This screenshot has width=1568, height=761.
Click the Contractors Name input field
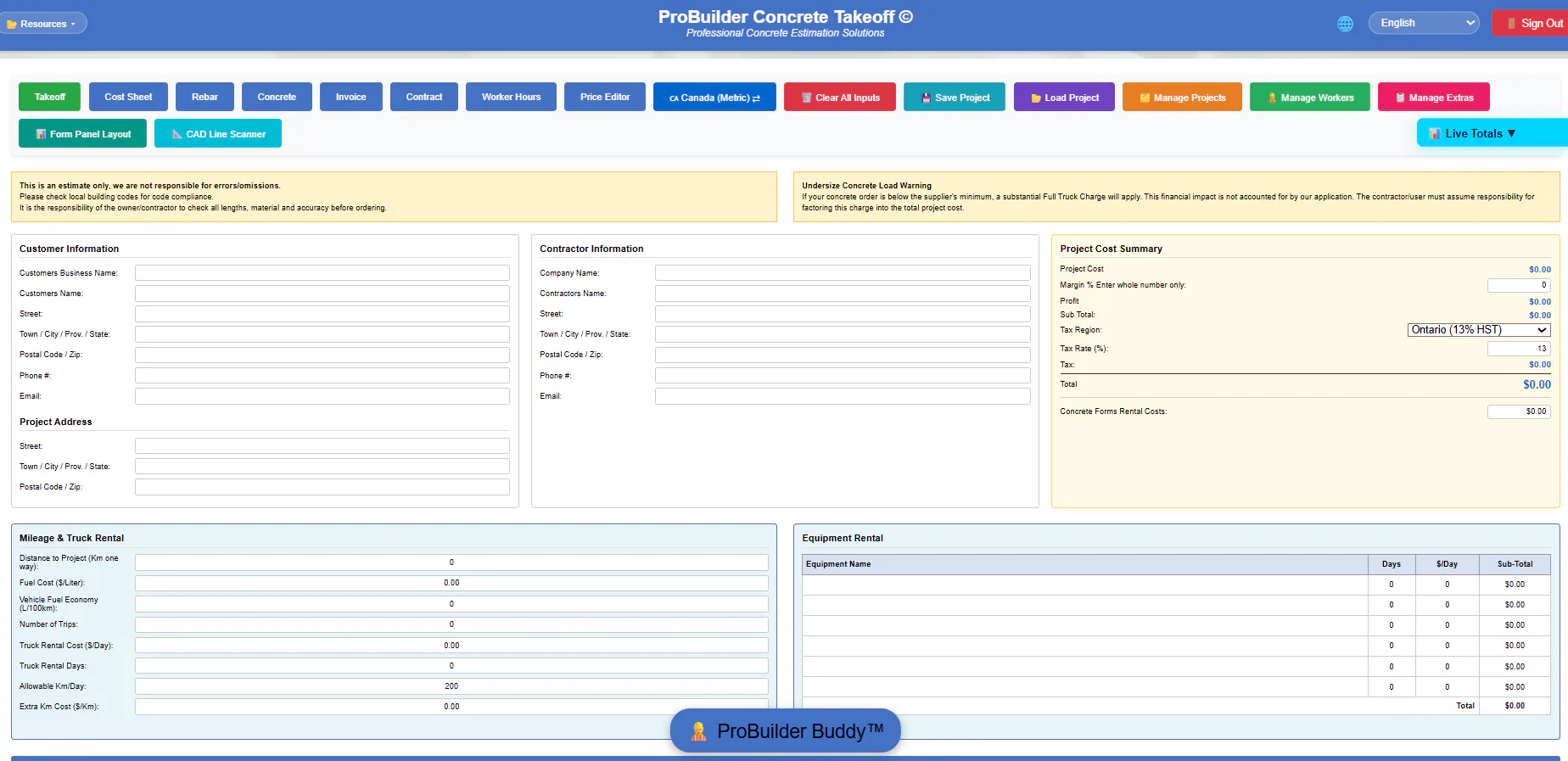pos(843,294)
